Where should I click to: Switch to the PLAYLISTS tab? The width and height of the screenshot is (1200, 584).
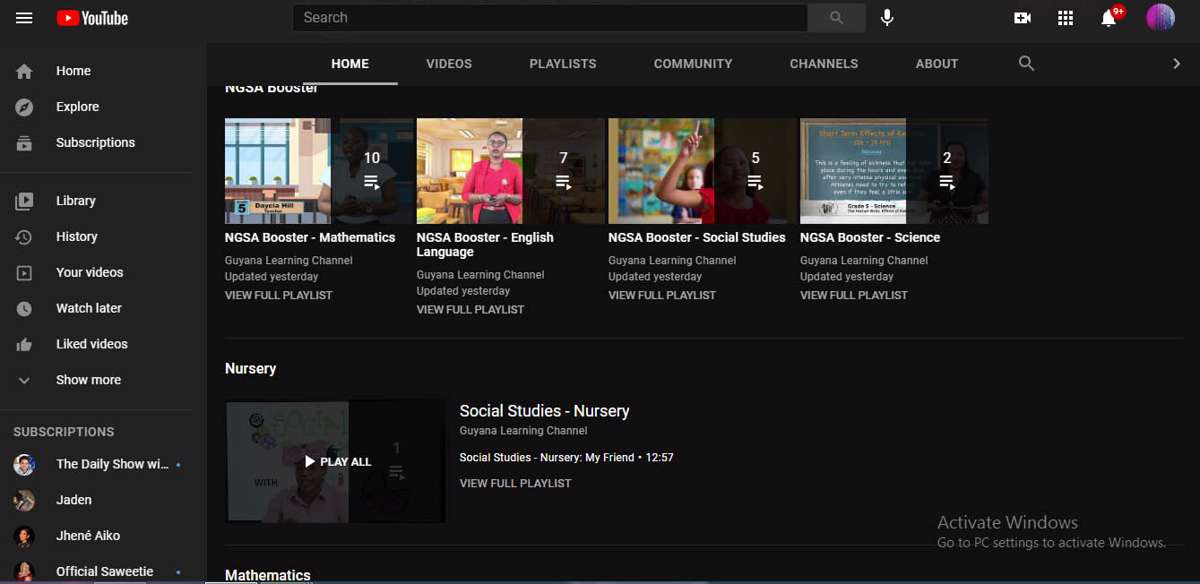pos(563,63)
